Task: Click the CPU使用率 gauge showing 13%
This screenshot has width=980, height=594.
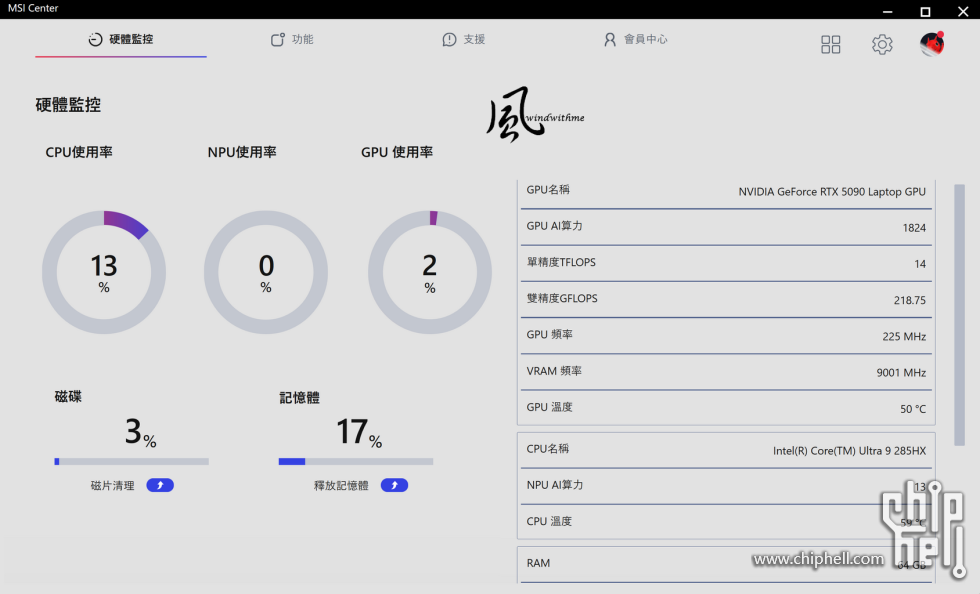Action: pyautogui.click(x=104, y=272)
